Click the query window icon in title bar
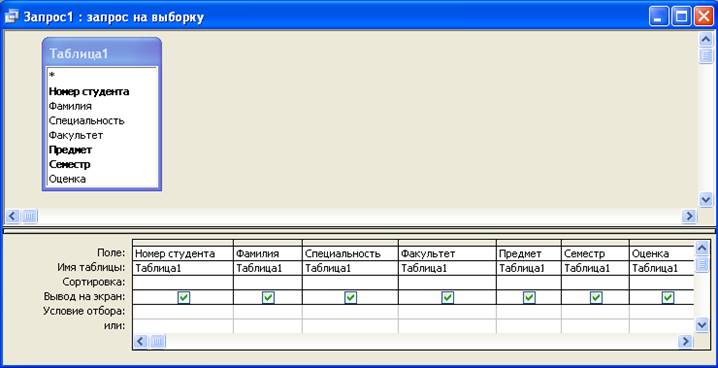Screen dimensions: 718x368 click(11, 17)
